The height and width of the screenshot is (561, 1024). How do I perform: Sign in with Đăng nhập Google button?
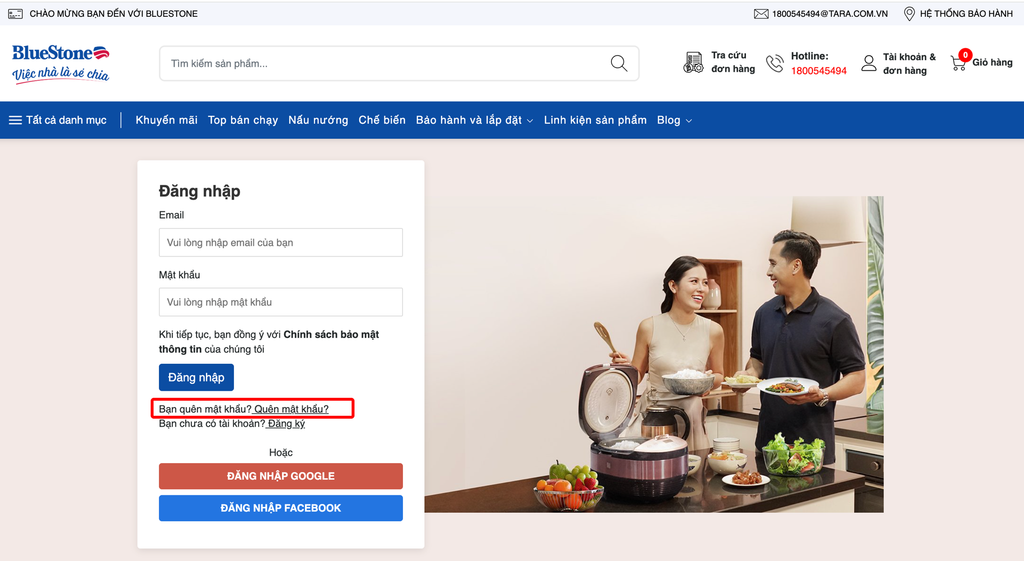pos(280,476)
